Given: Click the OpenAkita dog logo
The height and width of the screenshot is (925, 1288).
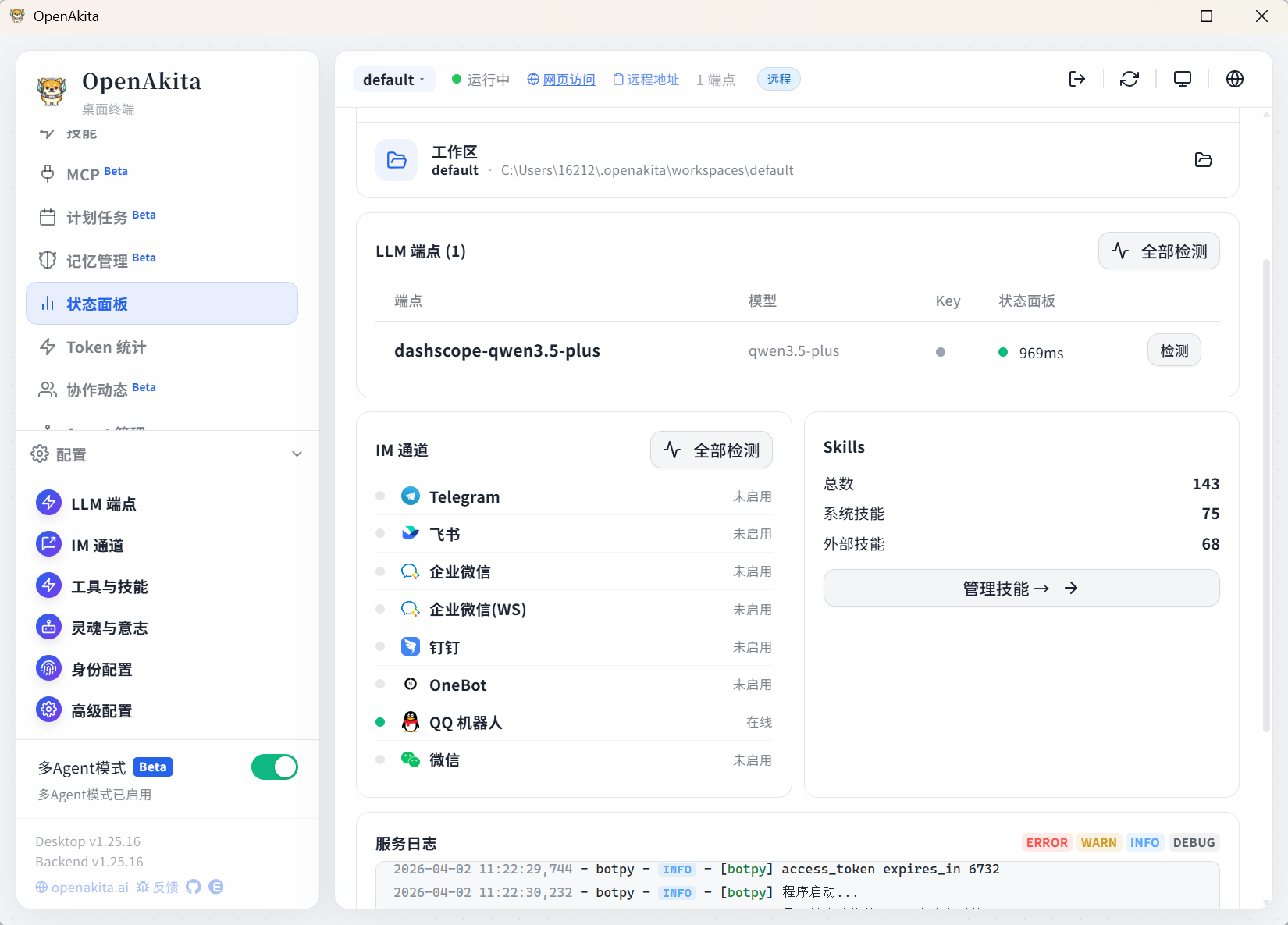Looking at the screenshot, I should (52, 91).
